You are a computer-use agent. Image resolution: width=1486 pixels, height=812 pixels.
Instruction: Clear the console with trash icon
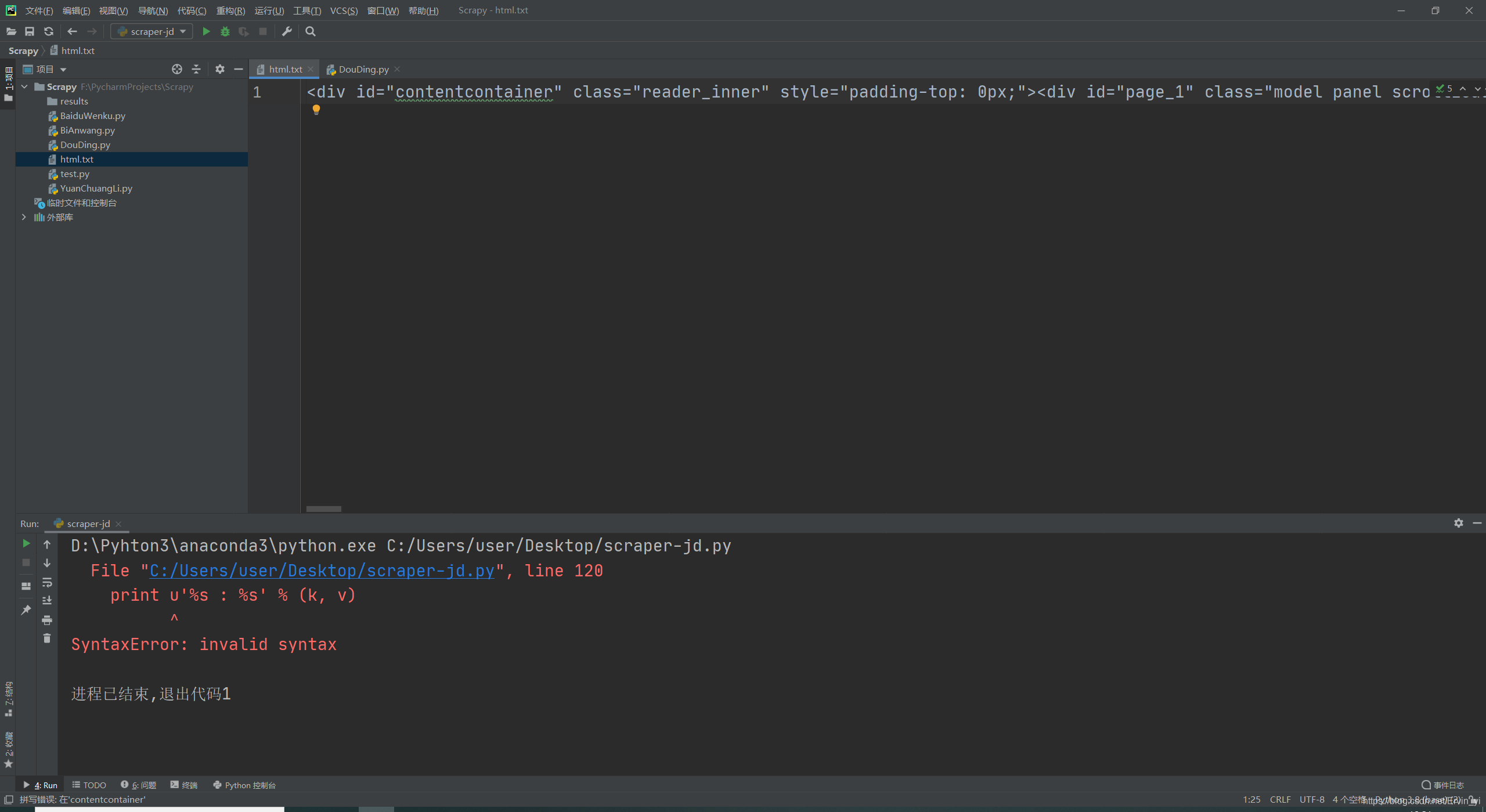point(47,638)
